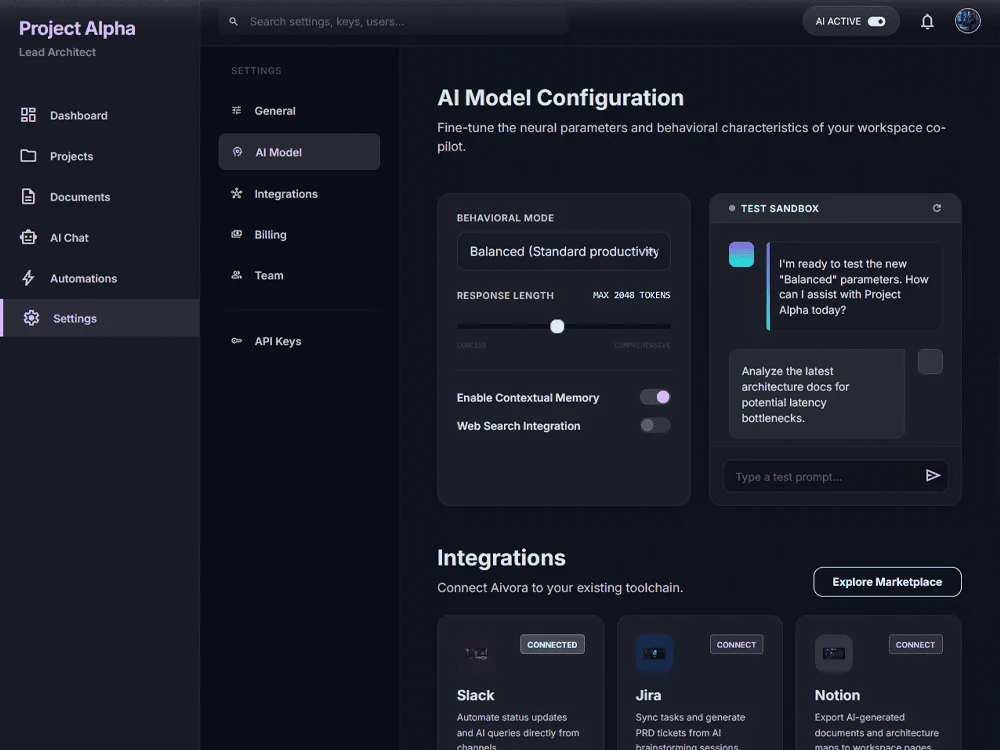This screenshot has width=1000, height=750.
Task: Open AI Chat in the sidebar
Action: click(100, 237)
